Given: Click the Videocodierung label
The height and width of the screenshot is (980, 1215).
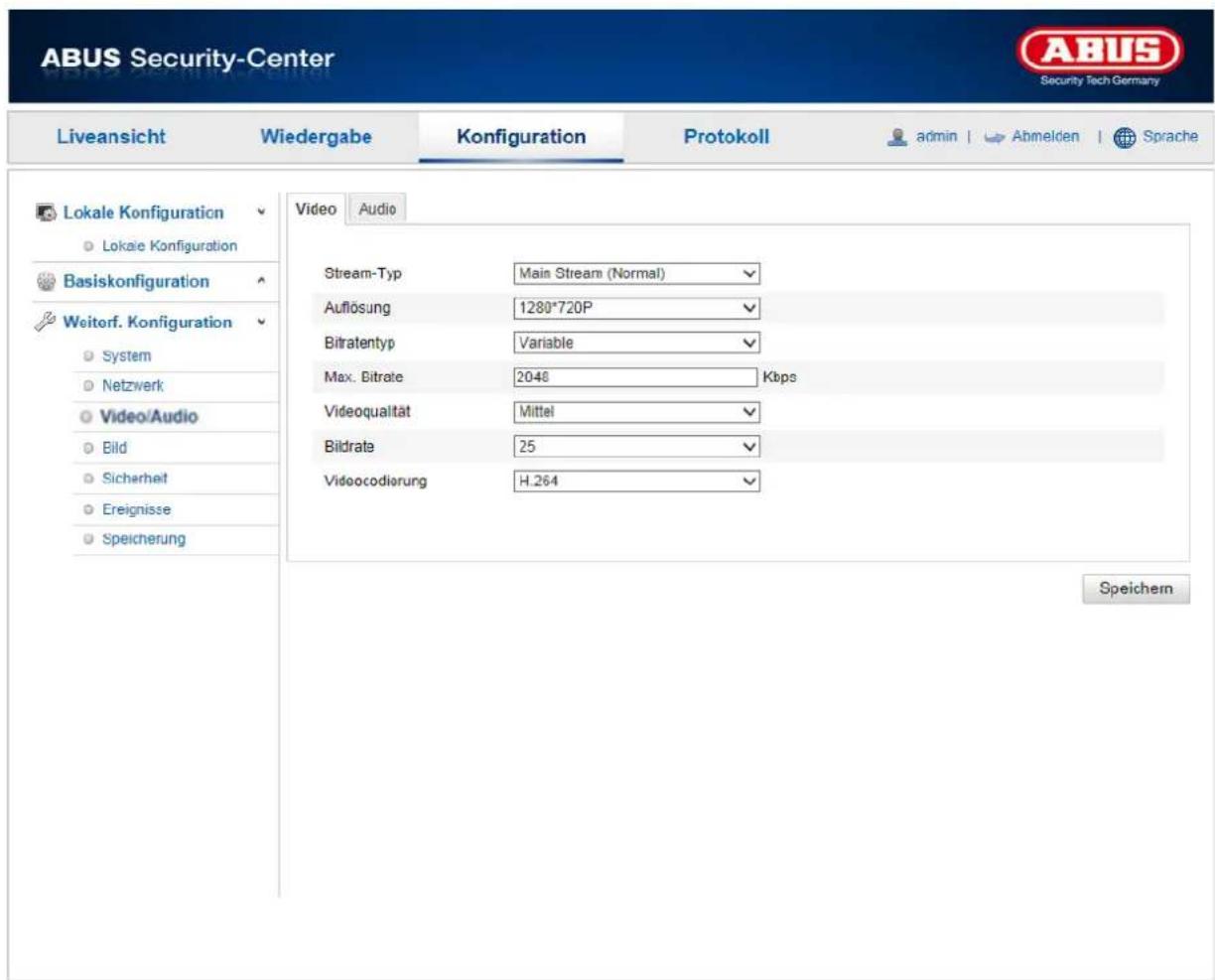Looking at the screenshot, I should pos(374,482).
